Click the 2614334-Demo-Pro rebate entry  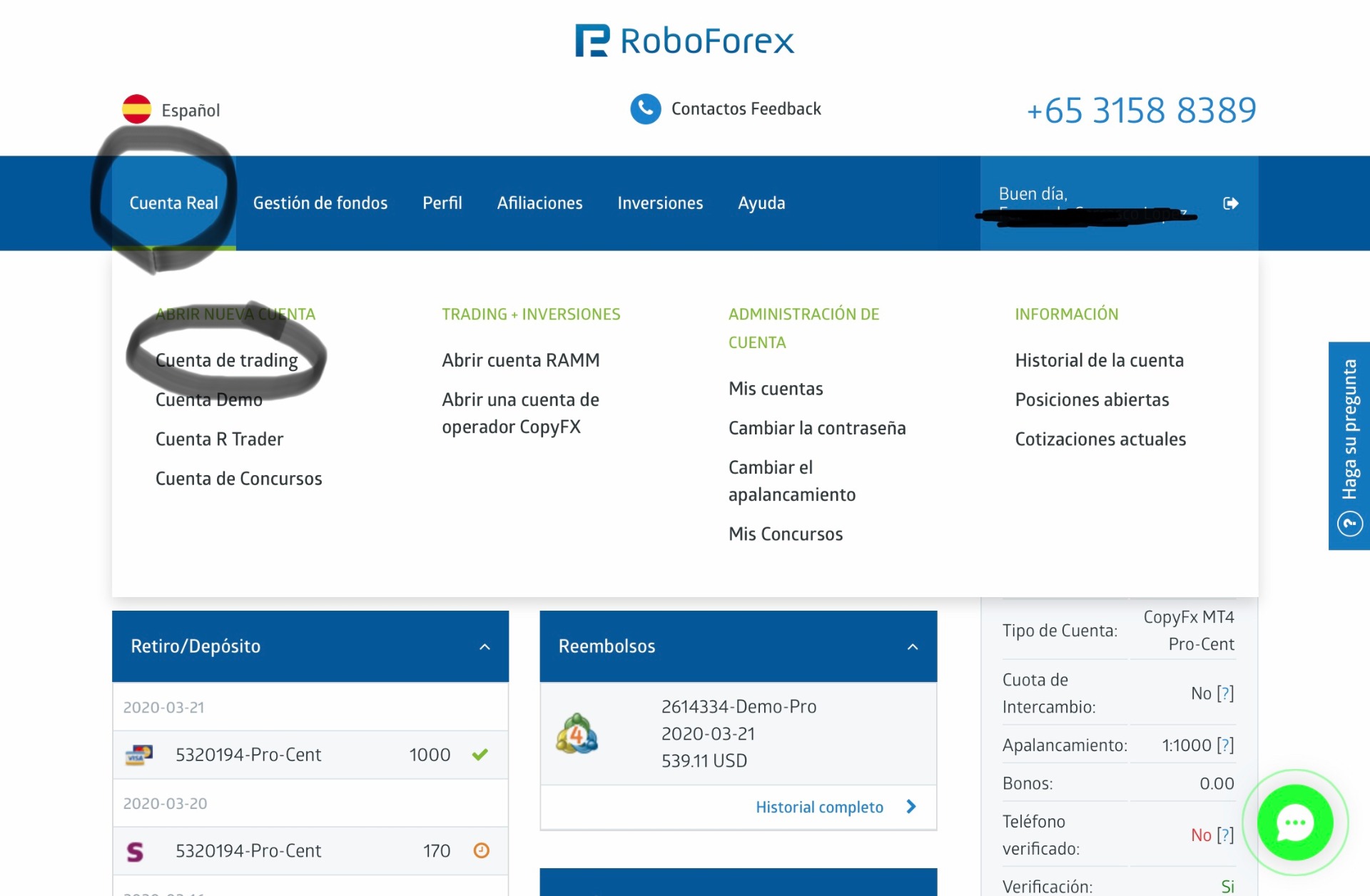(x=739, y=734)
